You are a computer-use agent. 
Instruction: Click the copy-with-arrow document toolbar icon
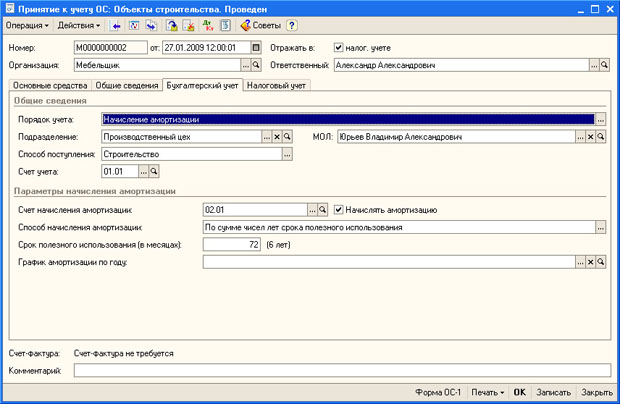click(x=151, y=26)
